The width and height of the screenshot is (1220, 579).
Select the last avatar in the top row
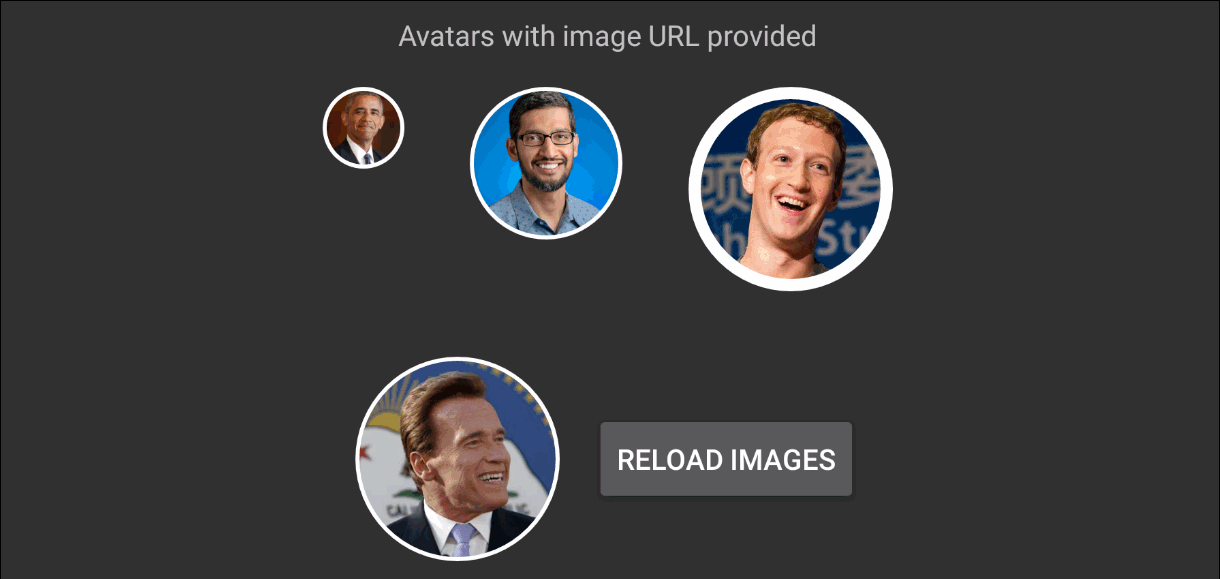tap(790, 189)
